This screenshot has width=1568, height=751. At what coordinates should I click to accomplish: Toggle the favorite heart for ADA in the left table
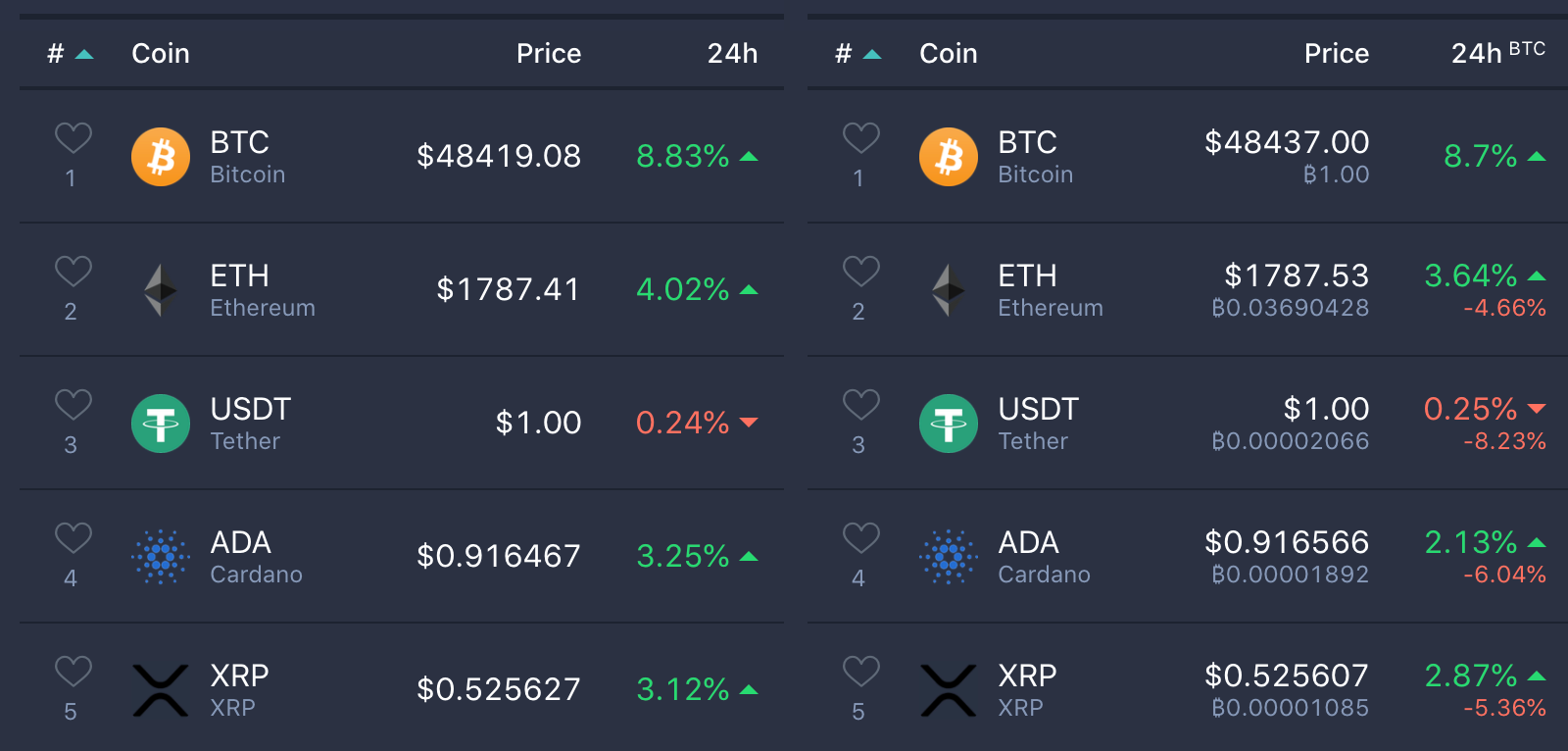[73, 538]
